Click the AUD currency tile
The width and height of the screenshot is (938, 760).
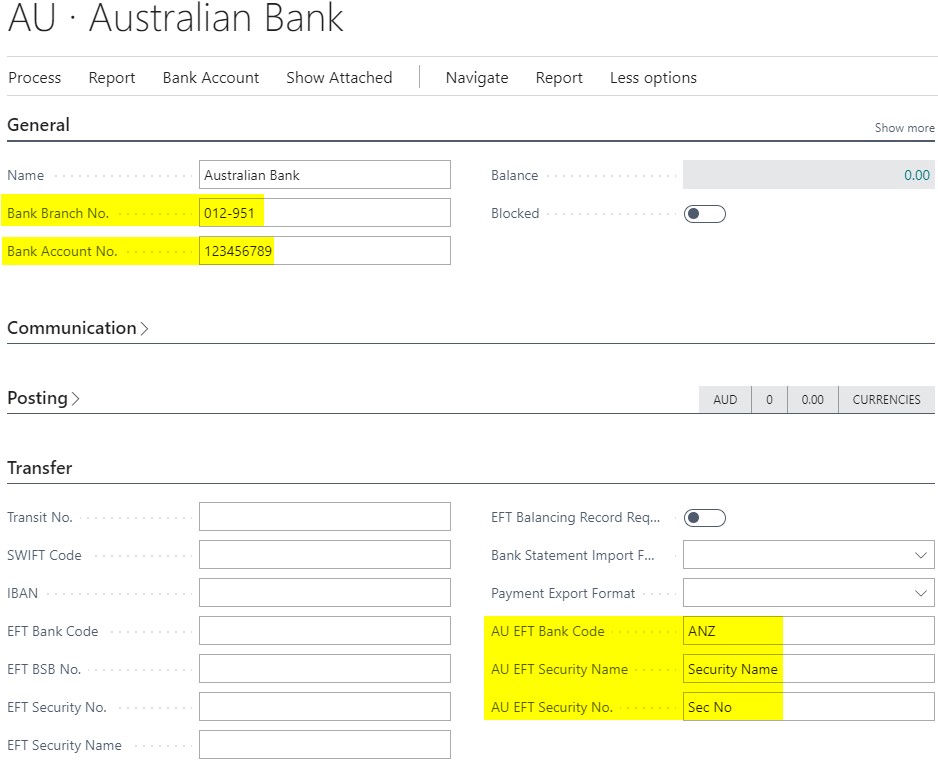click(724, 399)
